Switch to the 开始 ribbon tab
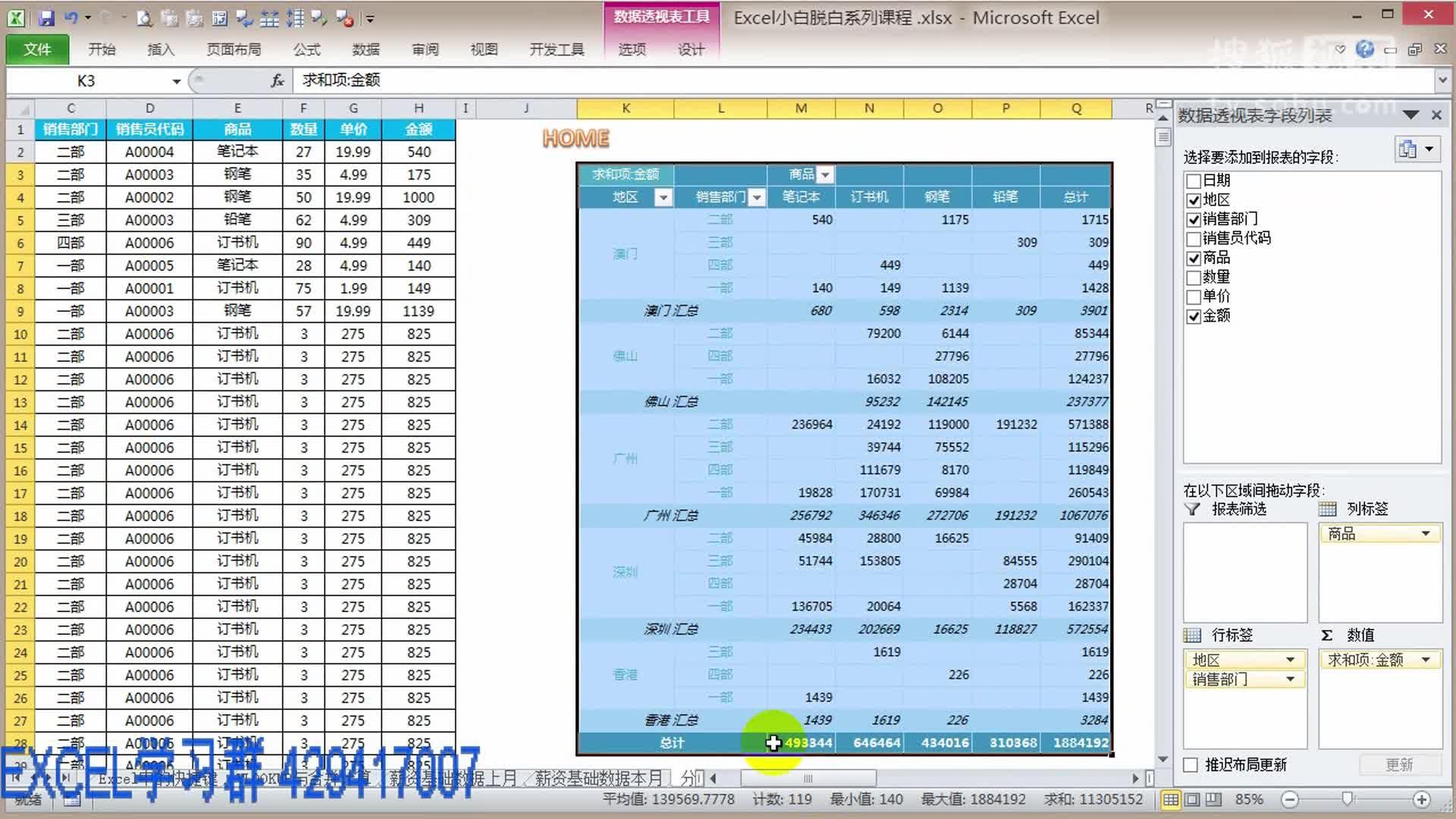1456x819 pixels. point(102,49)
